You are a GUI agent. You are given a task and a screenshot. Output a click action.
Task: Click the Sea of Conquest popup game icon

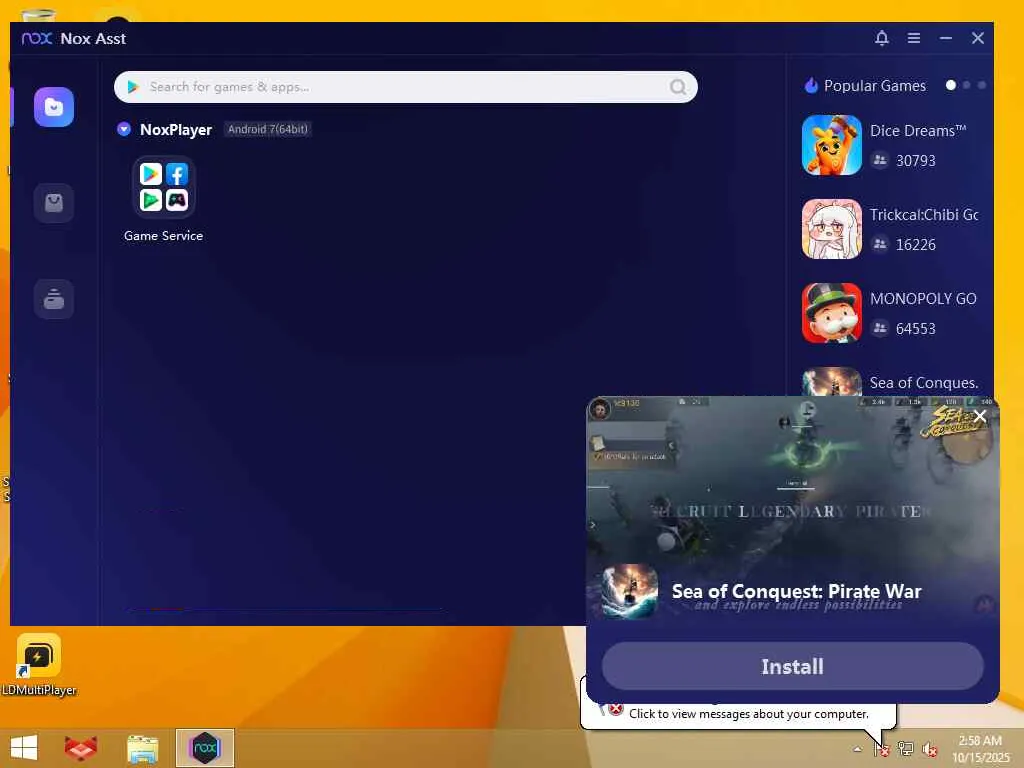[x=630, y=591]
